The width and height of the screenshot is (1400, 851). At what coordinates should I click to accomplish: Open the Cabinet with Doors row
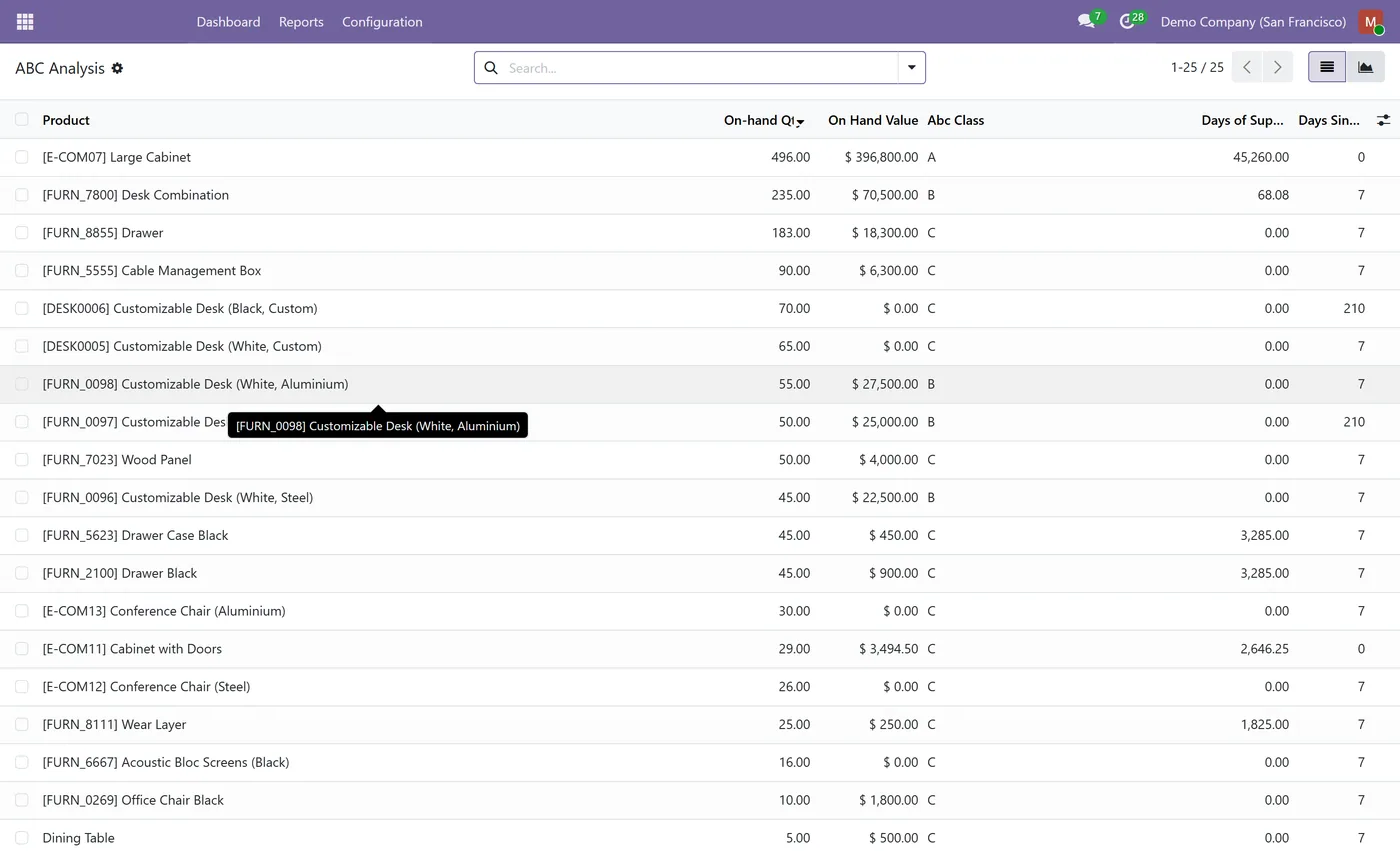click(x=700, y=648)
